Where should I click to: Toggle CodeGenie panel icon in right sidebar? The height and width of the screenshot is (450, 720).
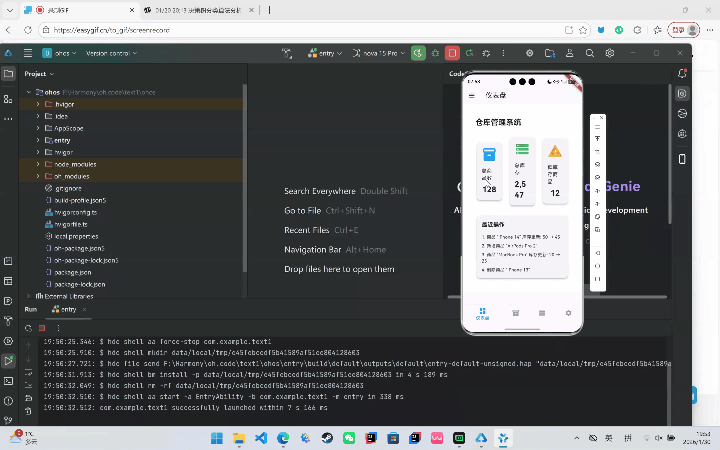coord(682,93)
